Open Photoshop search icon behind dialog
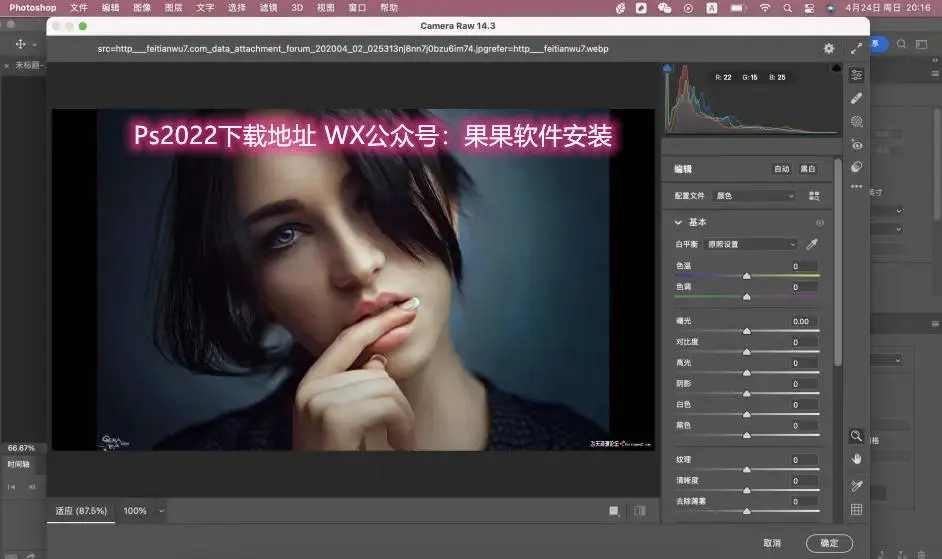The image size is (942, 559). [902, 44]
